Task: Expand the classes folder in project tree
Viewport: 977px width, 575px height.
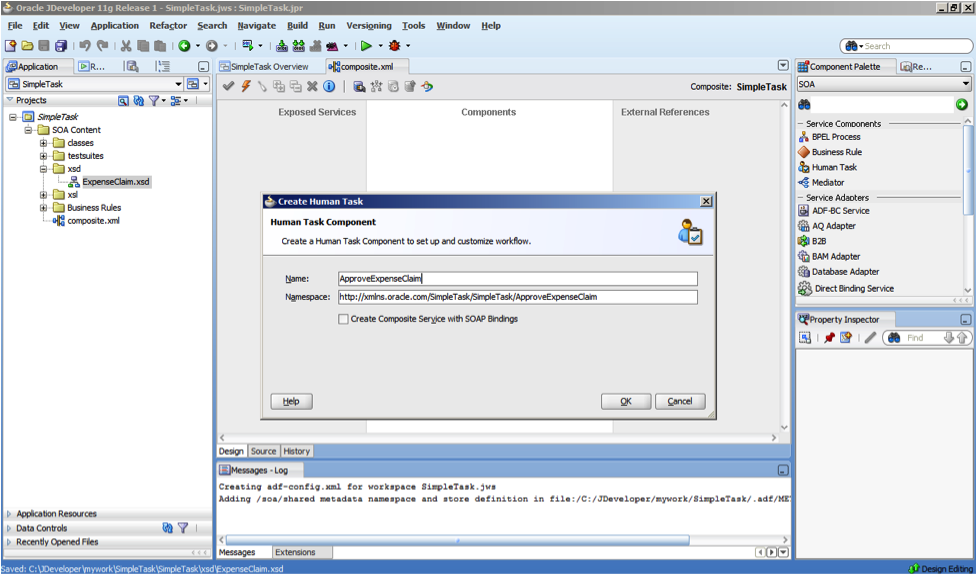Action: pyautogui.click(x=44, y=143)
